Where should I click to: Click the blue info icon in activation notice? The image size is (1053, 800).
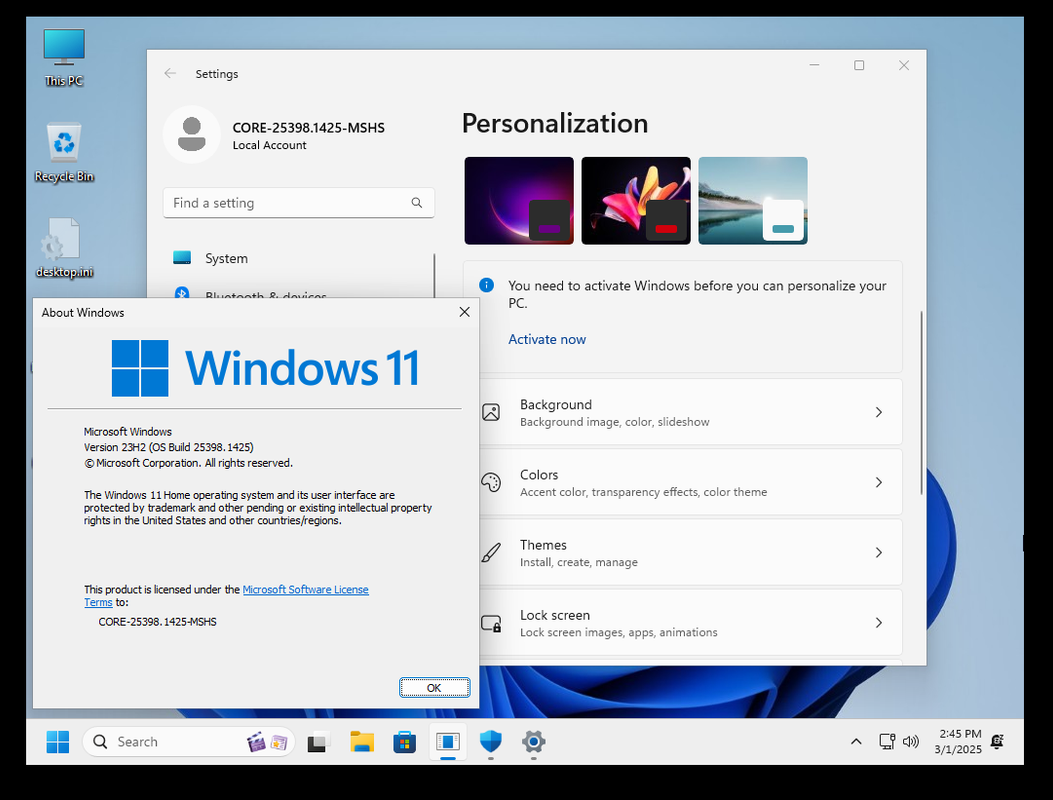[x=486, y=285]
